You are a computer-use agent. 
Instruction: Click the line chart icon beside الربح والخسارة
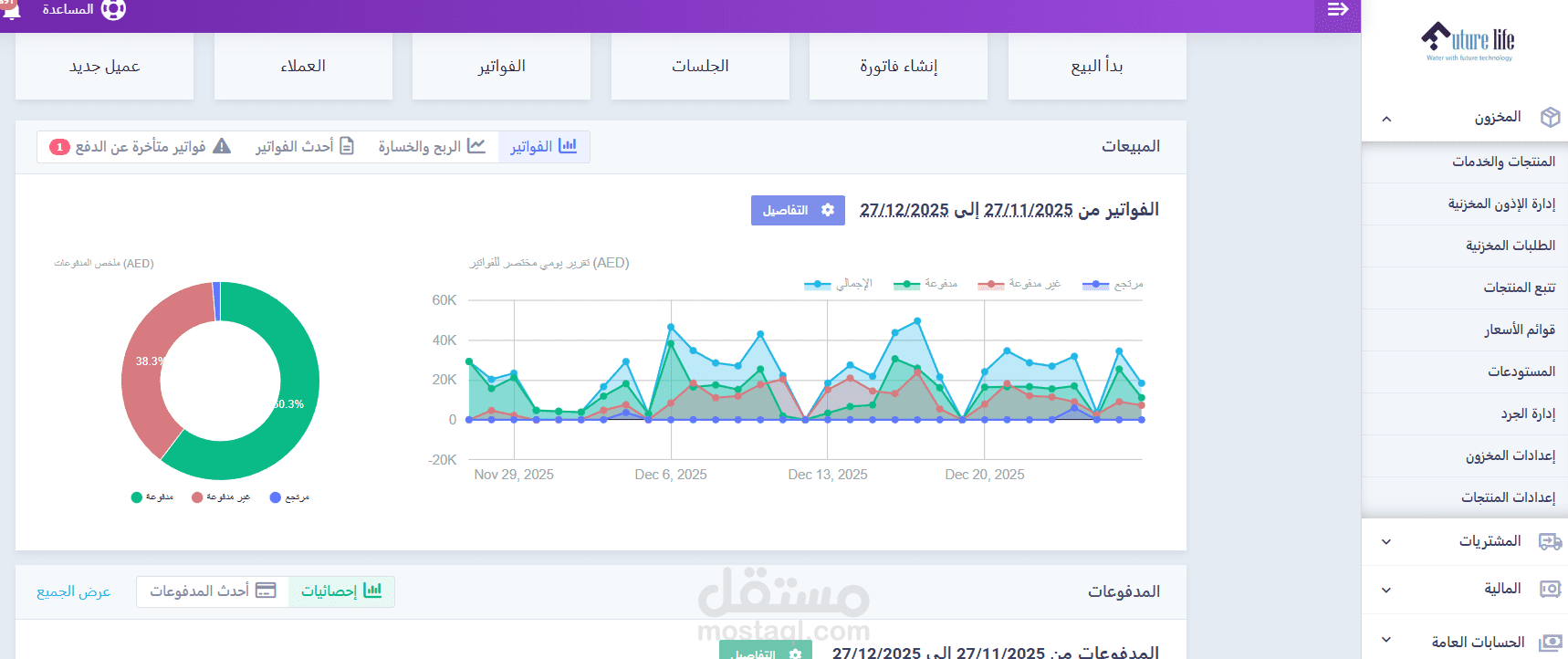[x=476, y=146]
